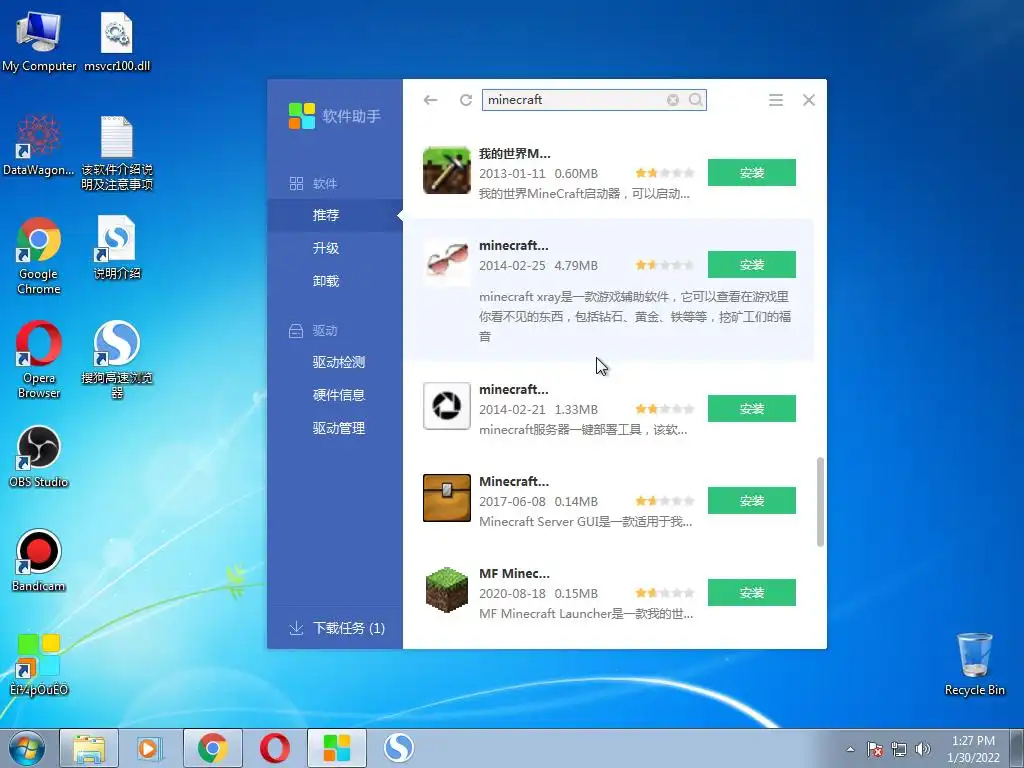Select the 驱动 section header

(x=313, y=330)
